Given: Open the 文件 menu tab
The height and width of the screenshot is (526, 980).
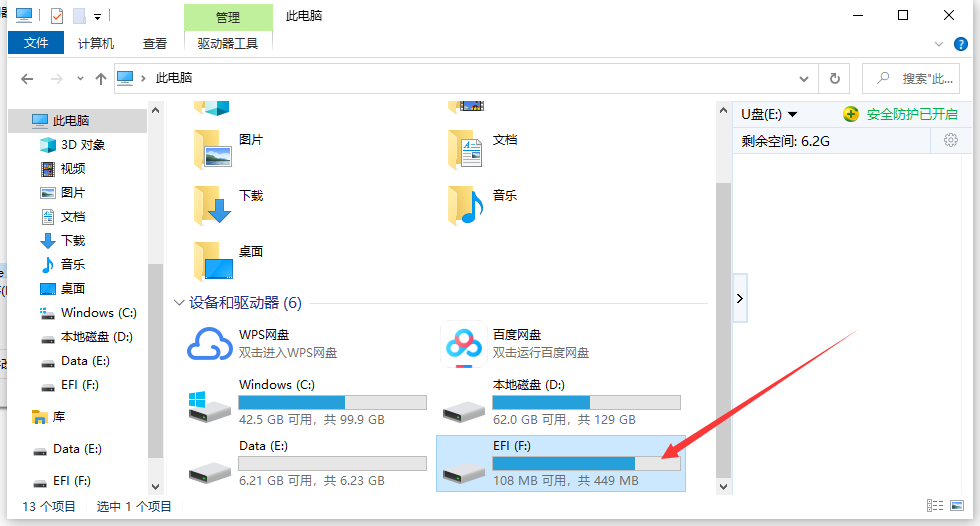Looking at the screenshot, I should 36,44.
